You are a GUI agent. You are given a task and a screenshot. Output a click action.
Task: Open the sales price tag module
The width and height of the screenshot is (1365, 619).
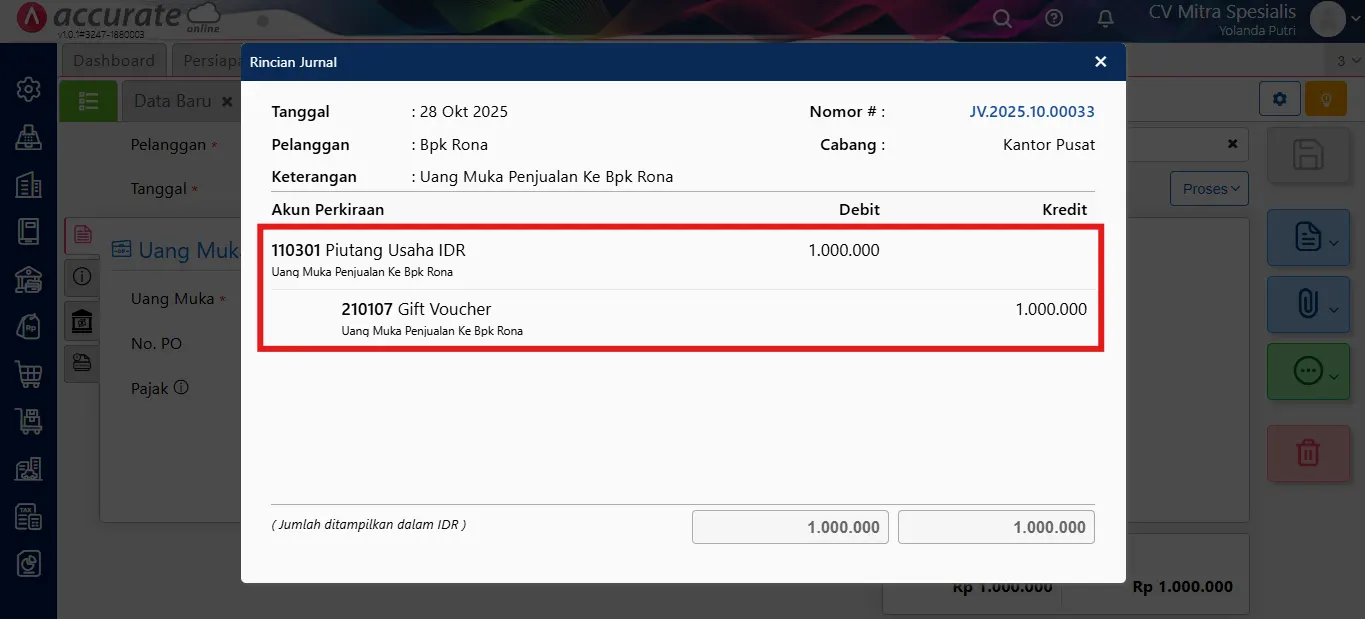tap(28, 326)
